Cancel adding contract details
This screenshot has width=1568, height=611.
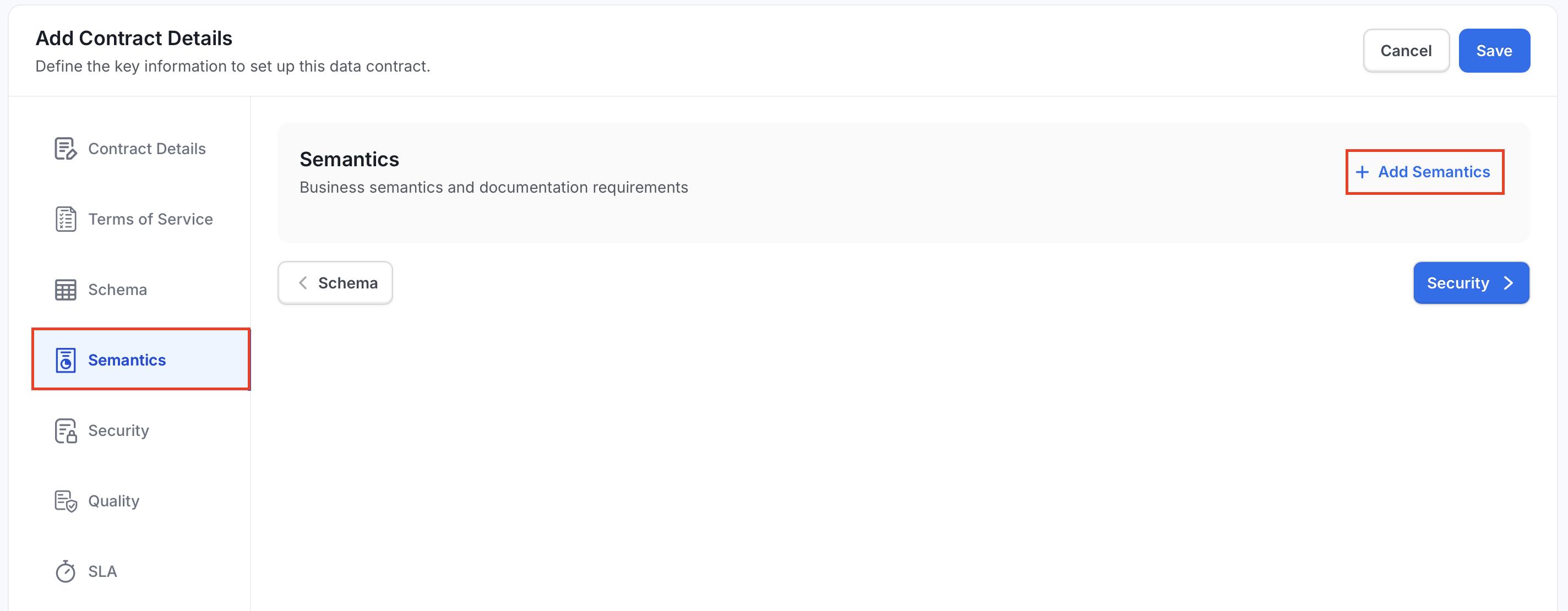[1406, 51]
